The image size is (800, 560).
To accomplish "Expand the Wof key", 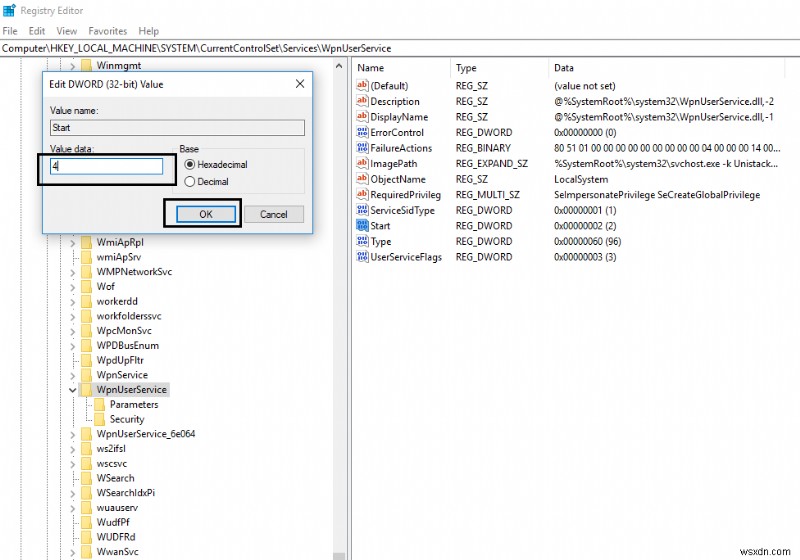I will 72,287.
